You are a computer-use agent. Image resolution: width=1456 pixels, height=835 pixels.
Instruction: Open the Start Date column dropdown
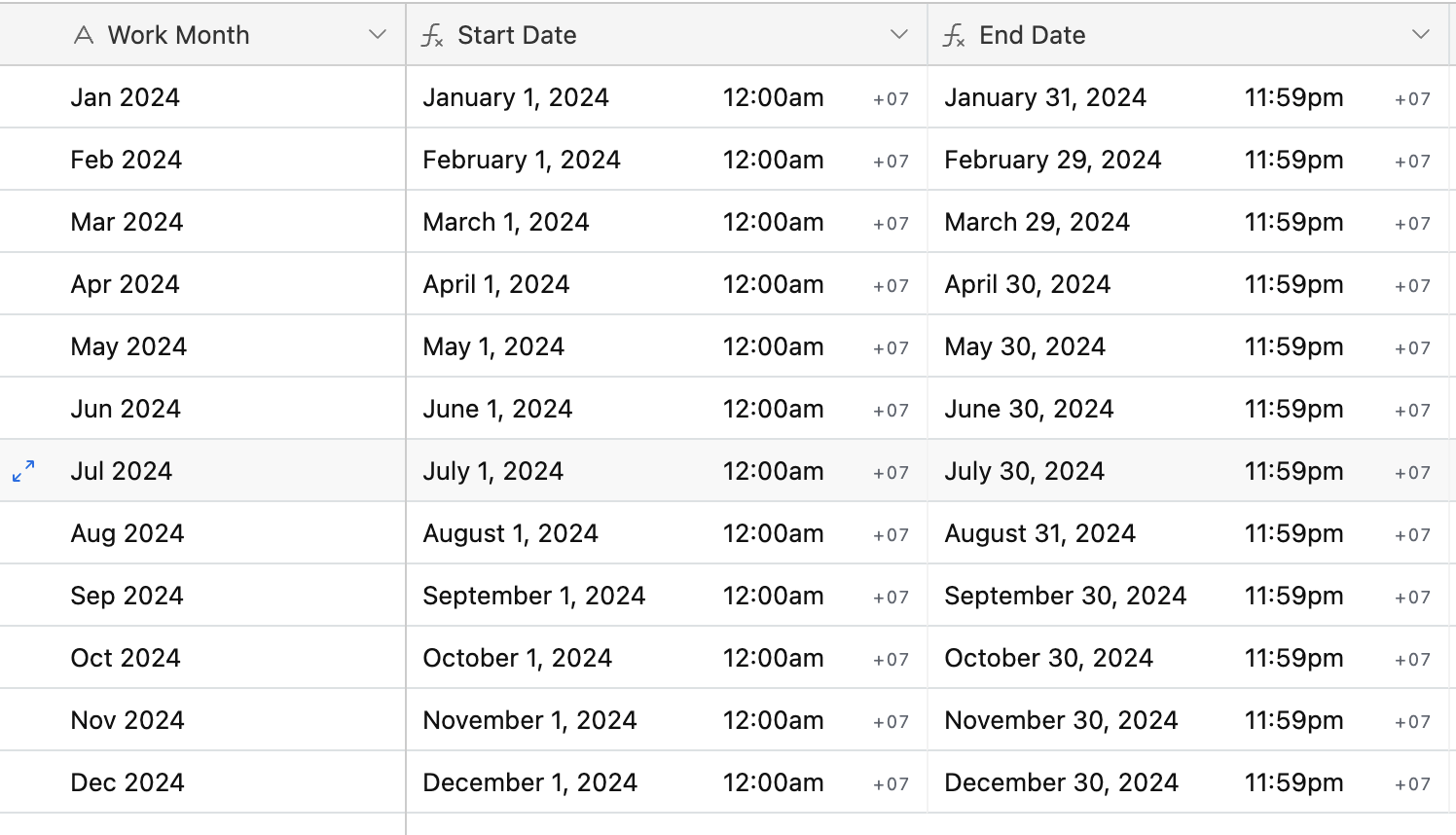(x=899, y=35)
